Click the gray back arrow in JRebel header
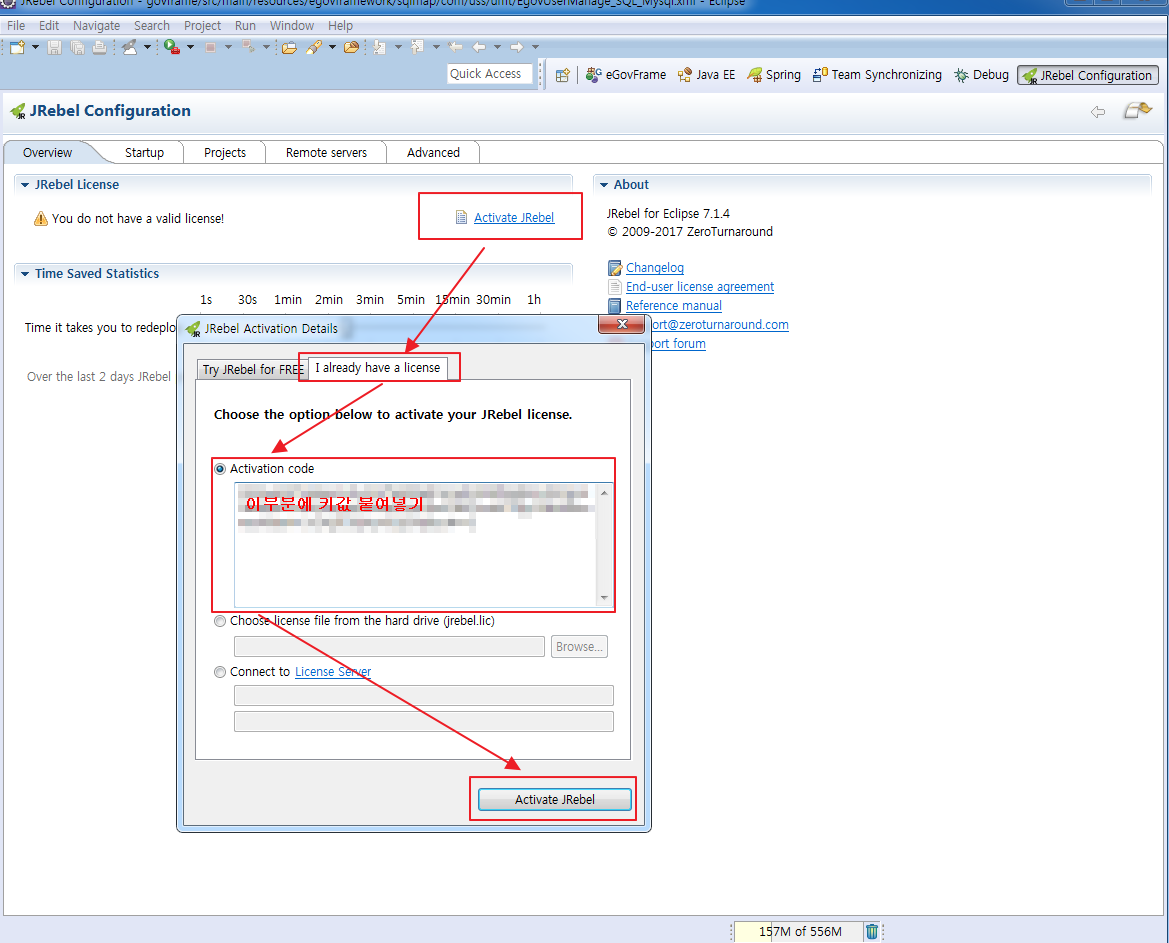Image resolution: width=1169 pixels, height=943 pixels. (1098, 112)
